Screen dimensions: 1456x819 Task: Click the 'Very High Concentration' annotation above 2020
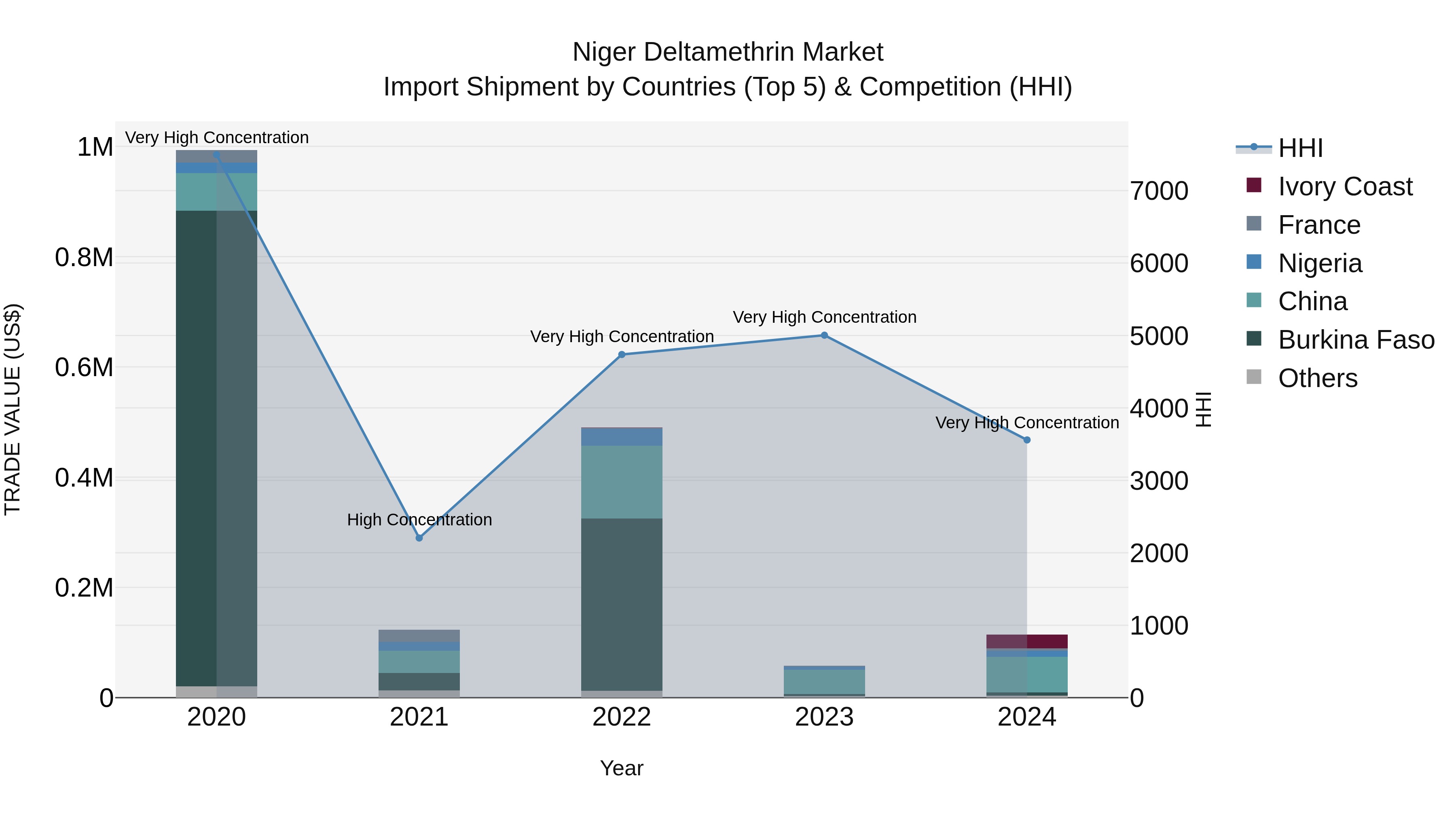(x=216, y=138)
